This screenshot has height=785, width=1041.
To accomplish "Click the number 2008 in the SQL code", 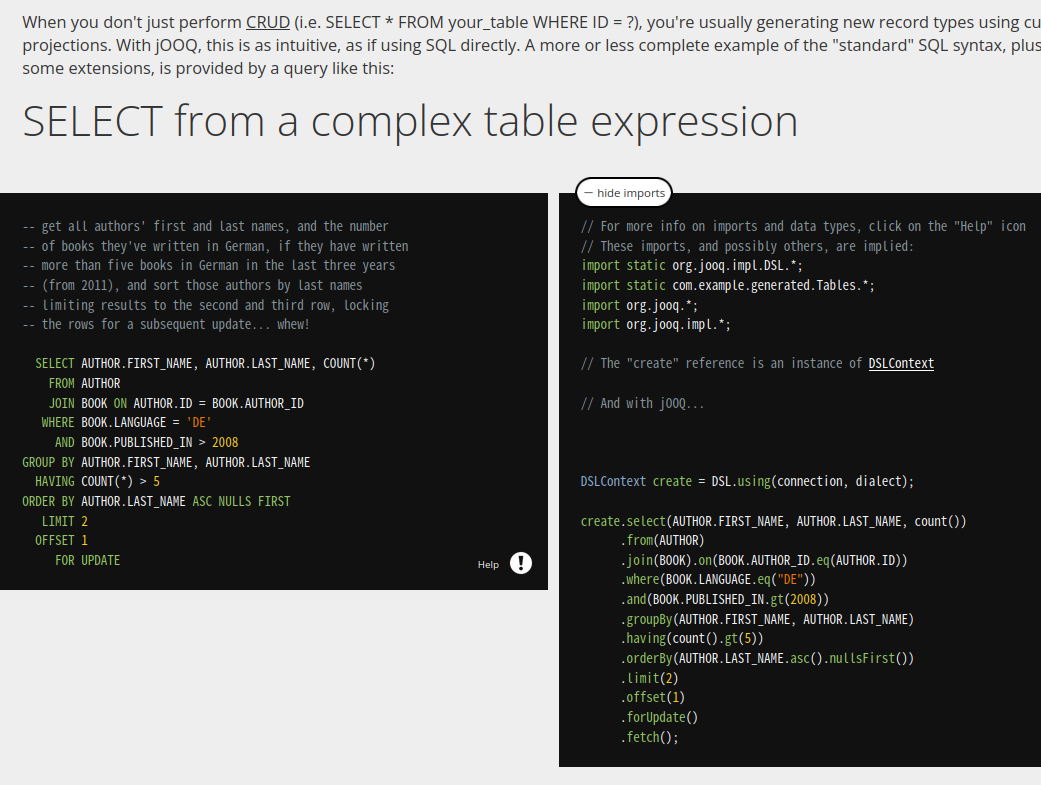I will pos(225,442).
